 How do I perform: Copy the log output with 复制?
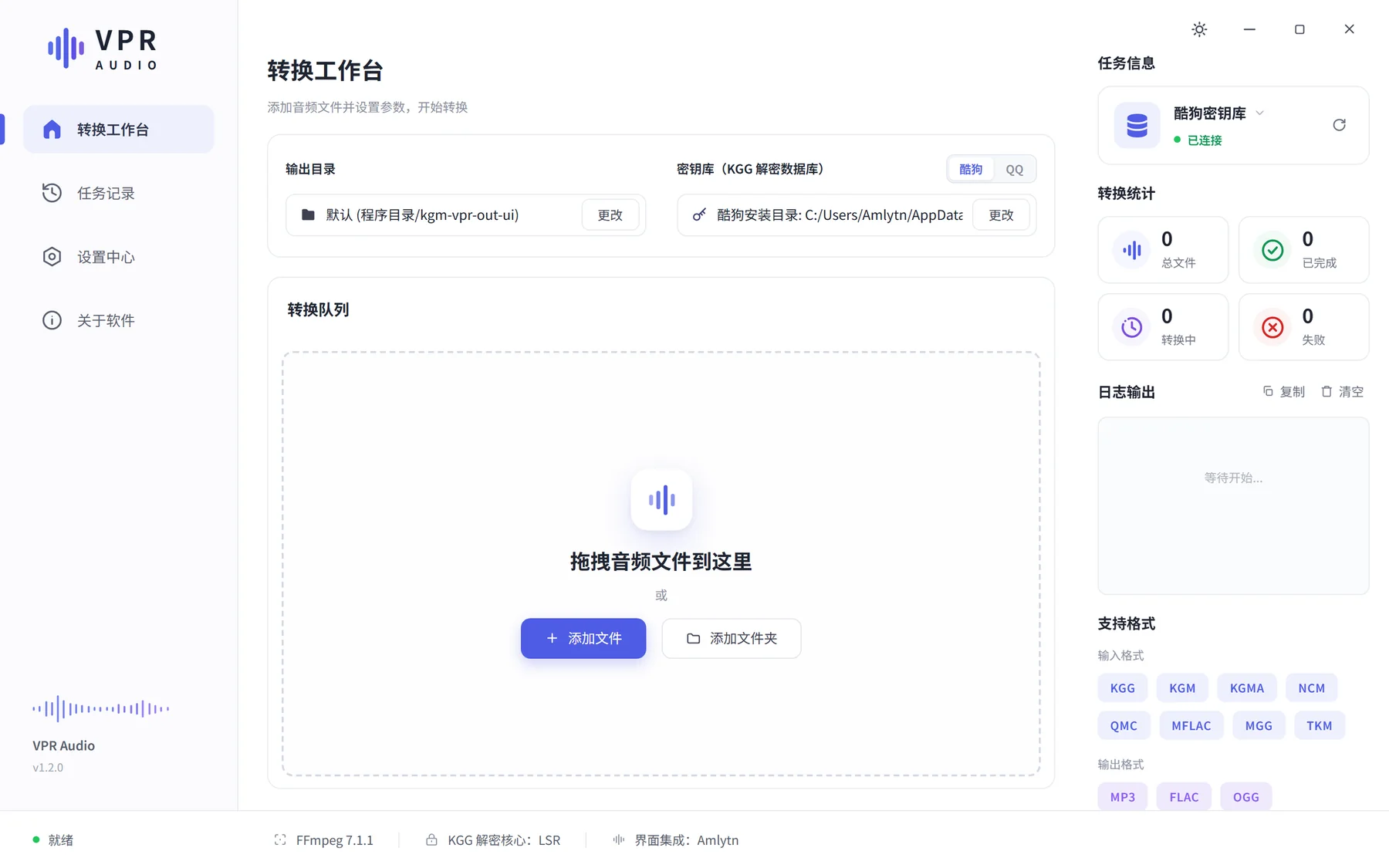(x=1284, y=392)
